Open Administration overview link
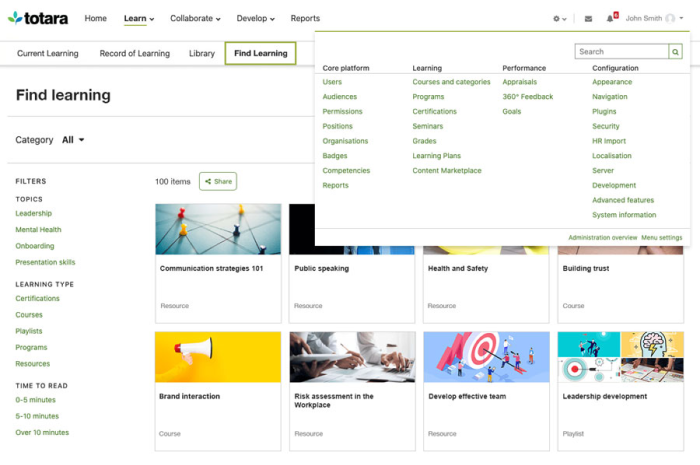 click(x=603, y=237)
